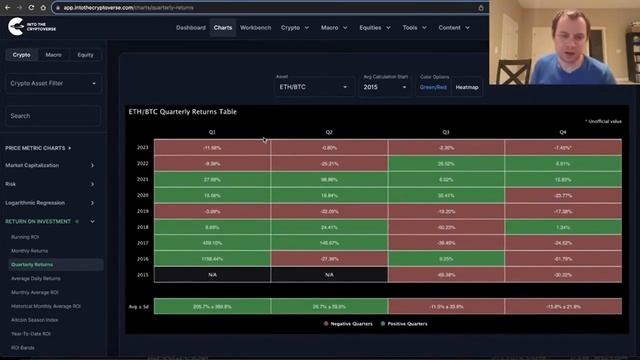Expand the Content nav menu
Image resolution: width=640 pixels, height=360 pixels.
[x=454, y=28]
